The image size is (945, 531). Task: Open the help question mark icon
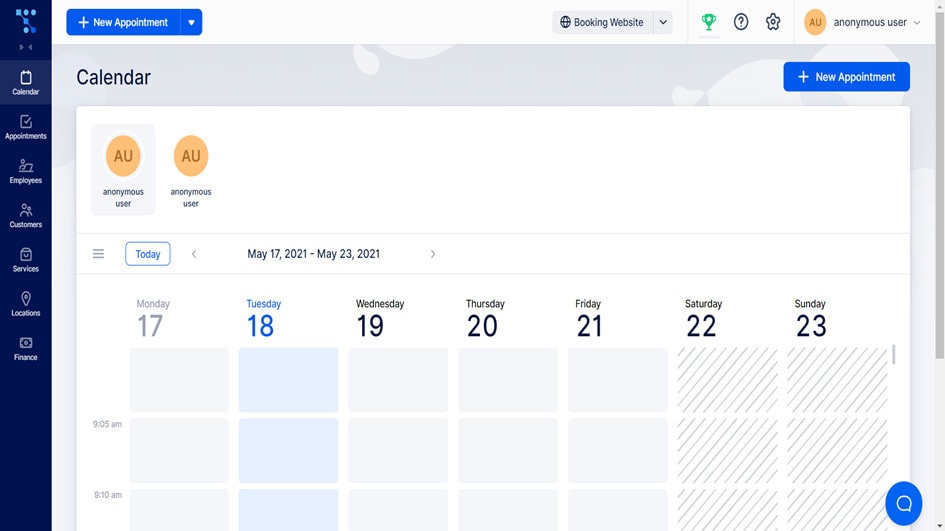click(x=741, y=22)
